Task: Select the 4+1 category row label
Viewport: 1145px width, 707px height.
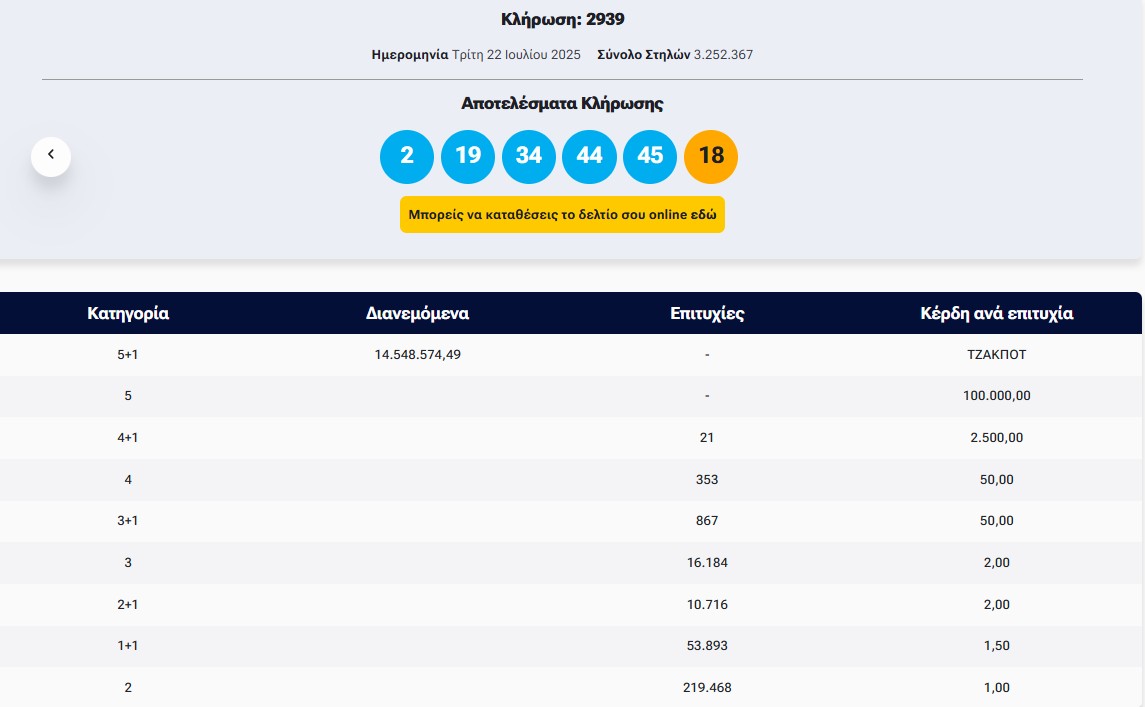Action: tap(128, 438)
